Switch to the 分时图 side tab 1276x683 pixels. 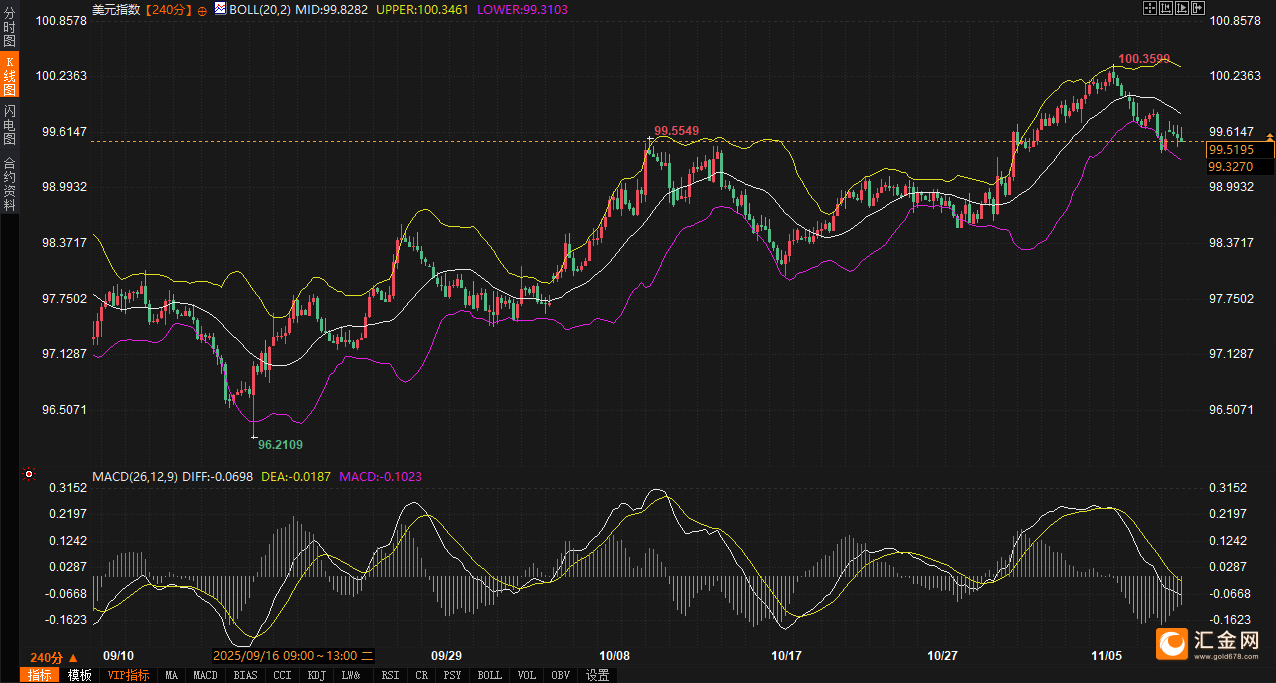[x=9, y=27]
